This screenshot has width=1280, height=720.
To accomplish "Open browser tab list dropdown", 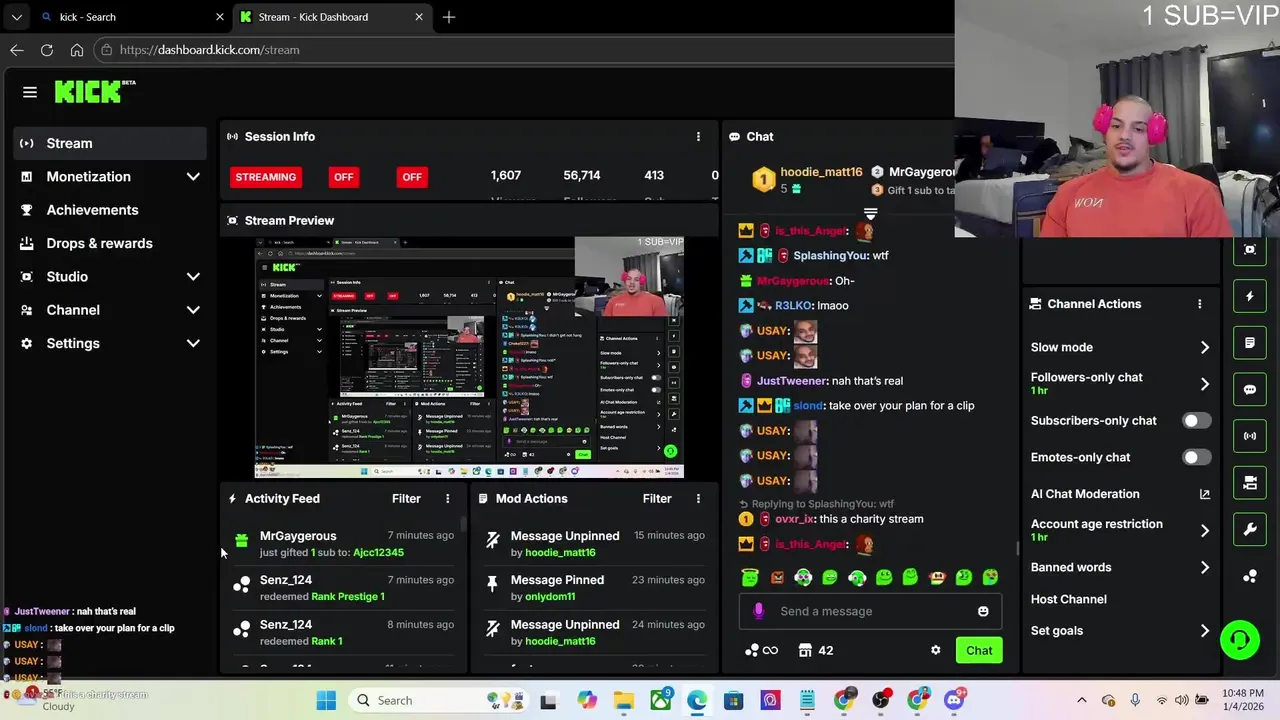I will (16, 17).
